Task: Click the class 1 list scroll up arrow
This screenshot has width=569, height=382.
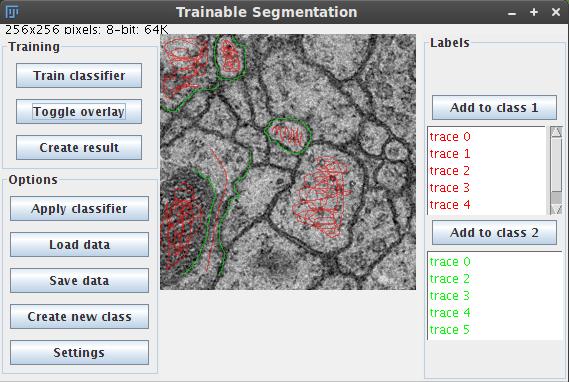Action: click(x=556, y=132)
